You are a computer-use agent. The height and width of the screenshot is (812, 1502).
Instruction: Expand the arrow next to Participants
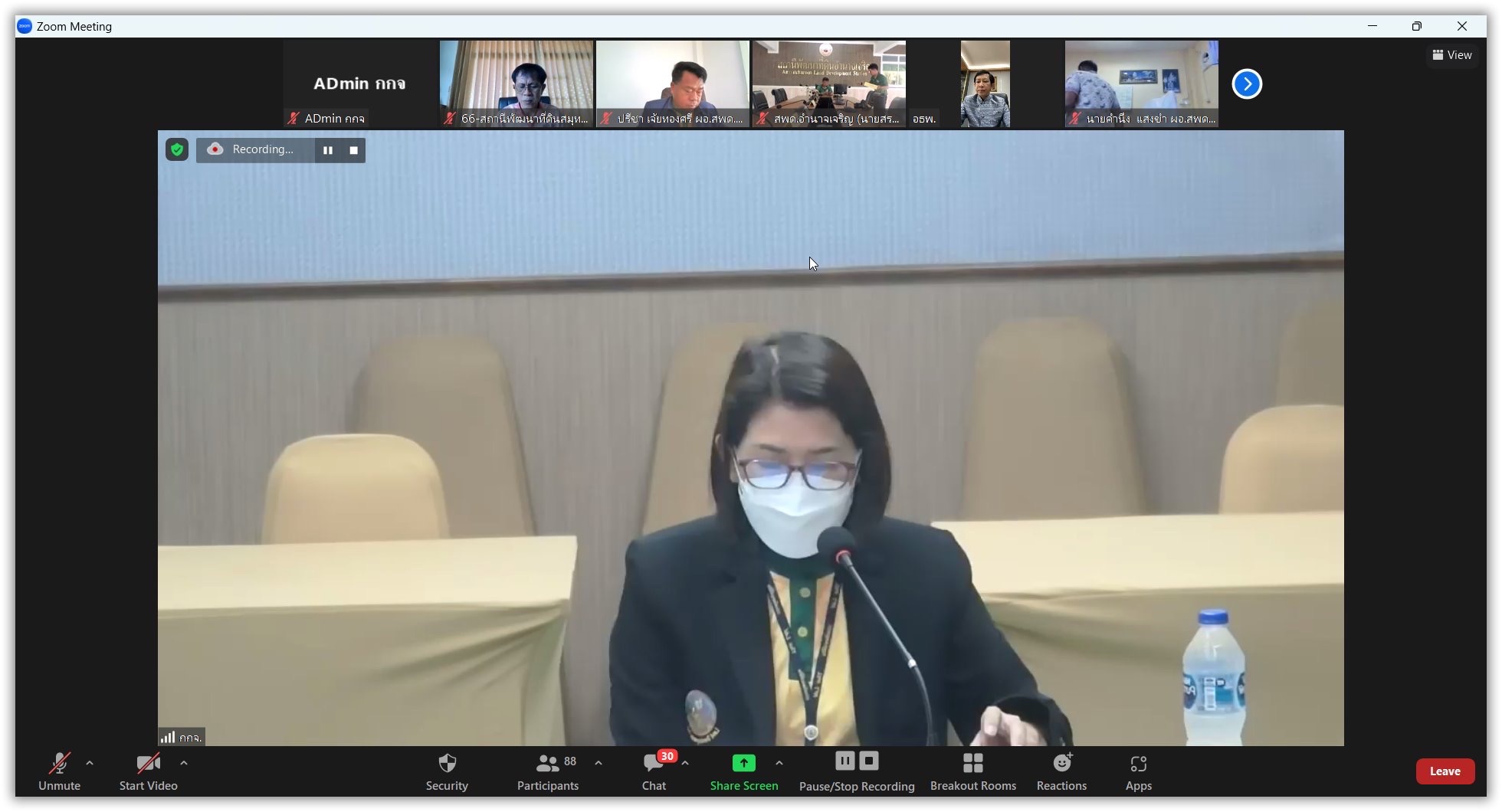[599, 763]
